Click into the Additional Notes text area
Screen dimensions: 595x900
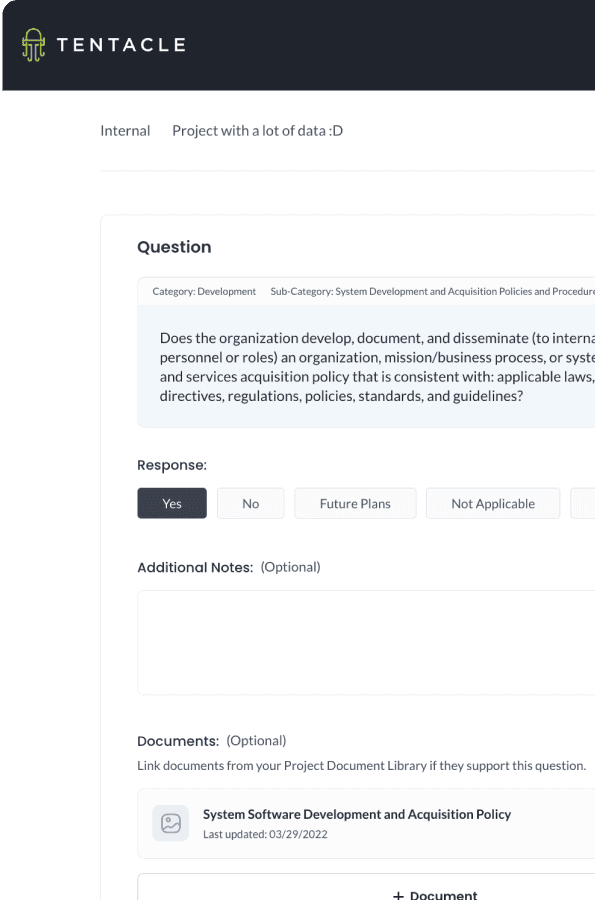point(366,642)
